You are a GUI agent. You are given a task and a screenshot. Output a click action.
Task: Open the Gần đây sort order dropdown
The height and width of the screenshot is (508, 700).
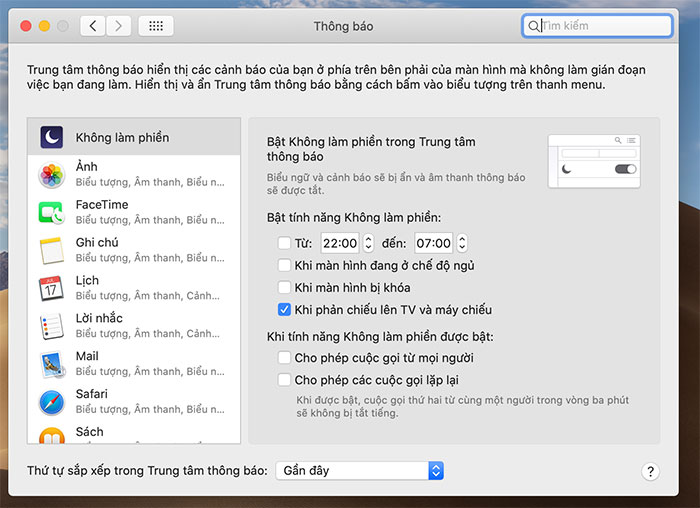360,471
